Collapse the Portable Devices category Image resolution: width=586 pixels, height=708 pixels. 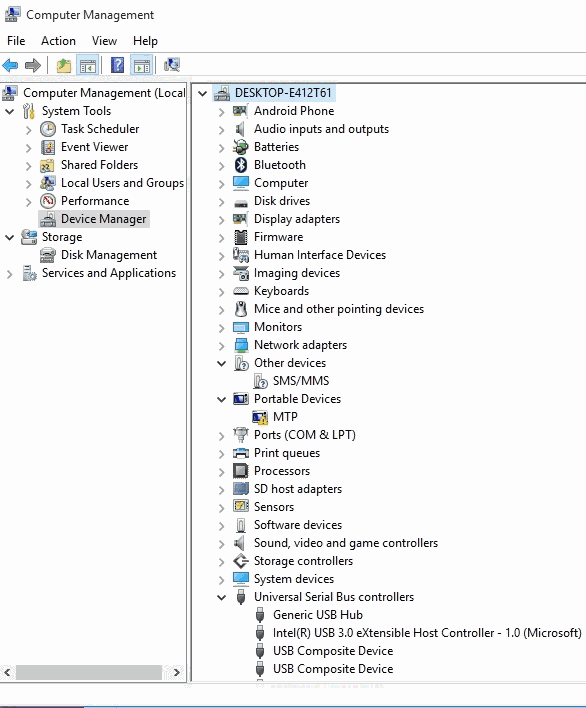coord(221,399)
